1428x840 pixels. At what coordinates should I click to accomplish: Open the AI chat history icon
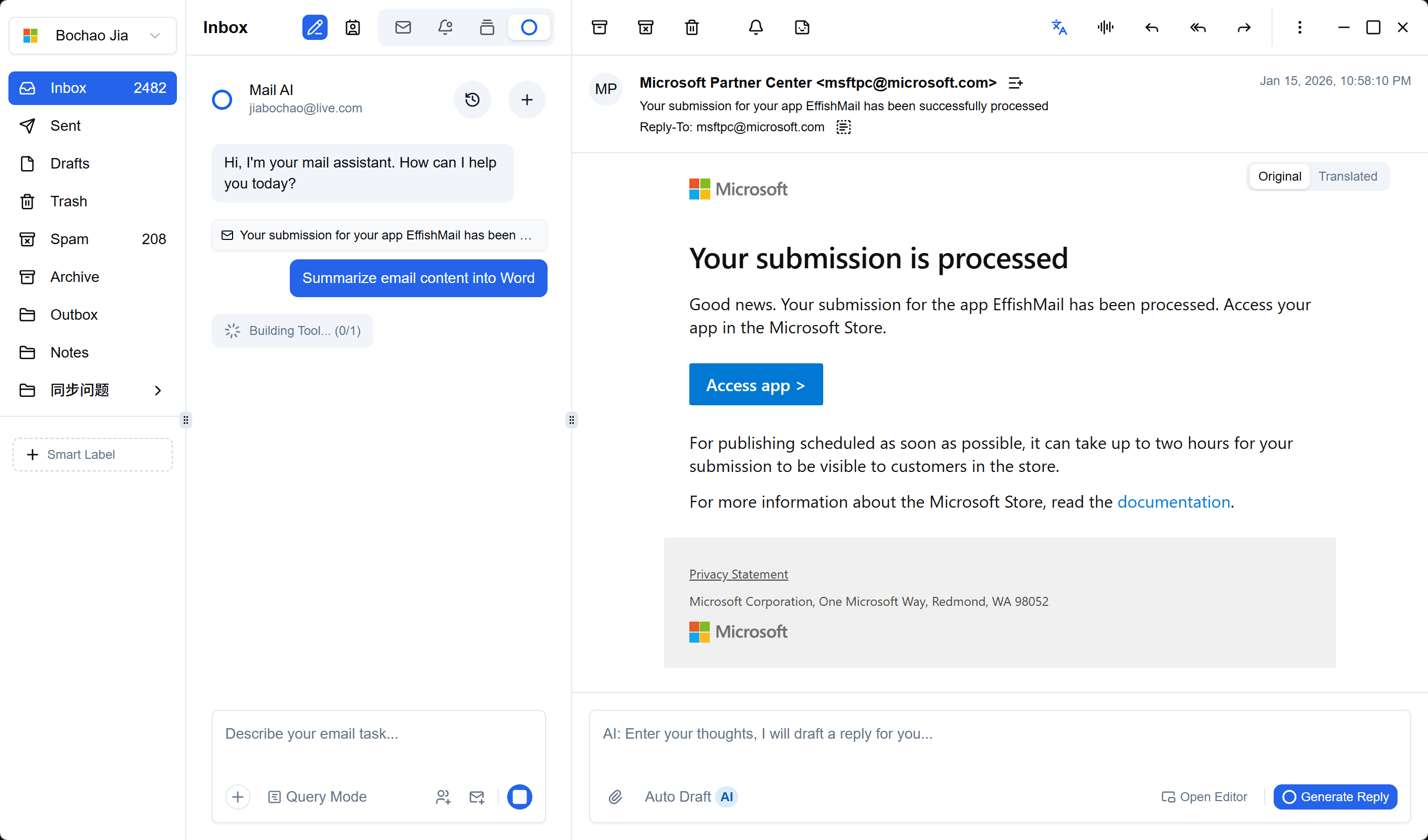[x=472, y=100]
